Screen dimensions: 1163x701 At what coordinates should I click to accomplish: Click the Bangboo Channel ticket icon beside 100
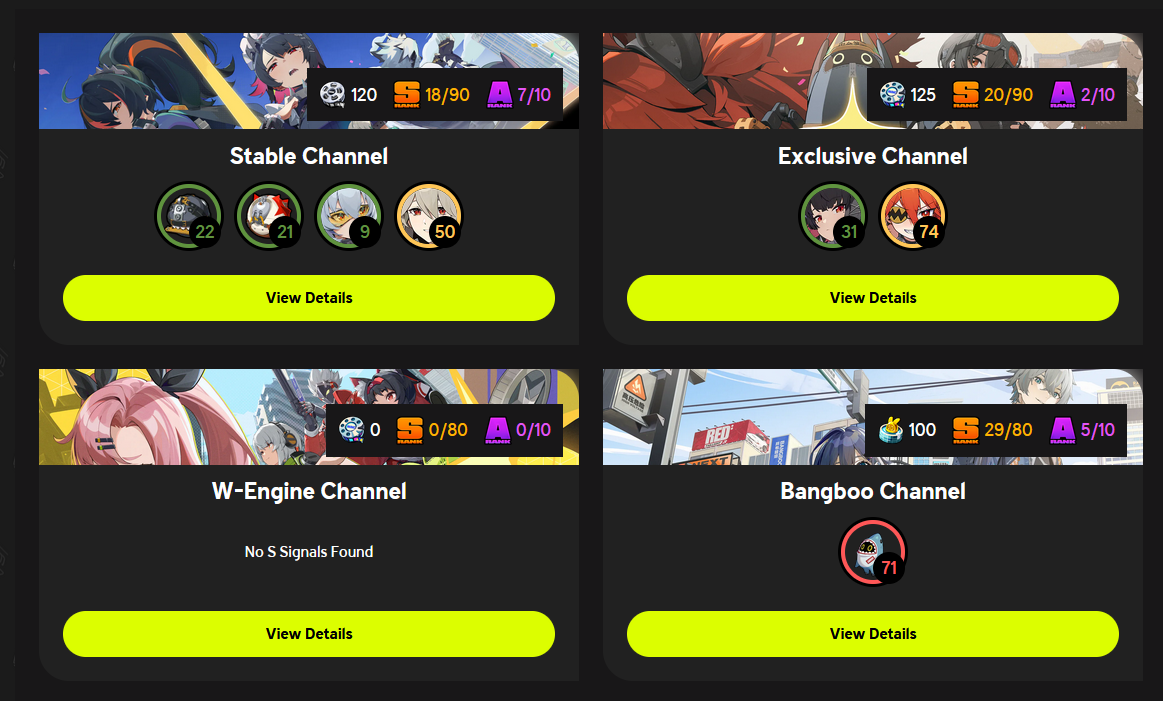(891, 430)
